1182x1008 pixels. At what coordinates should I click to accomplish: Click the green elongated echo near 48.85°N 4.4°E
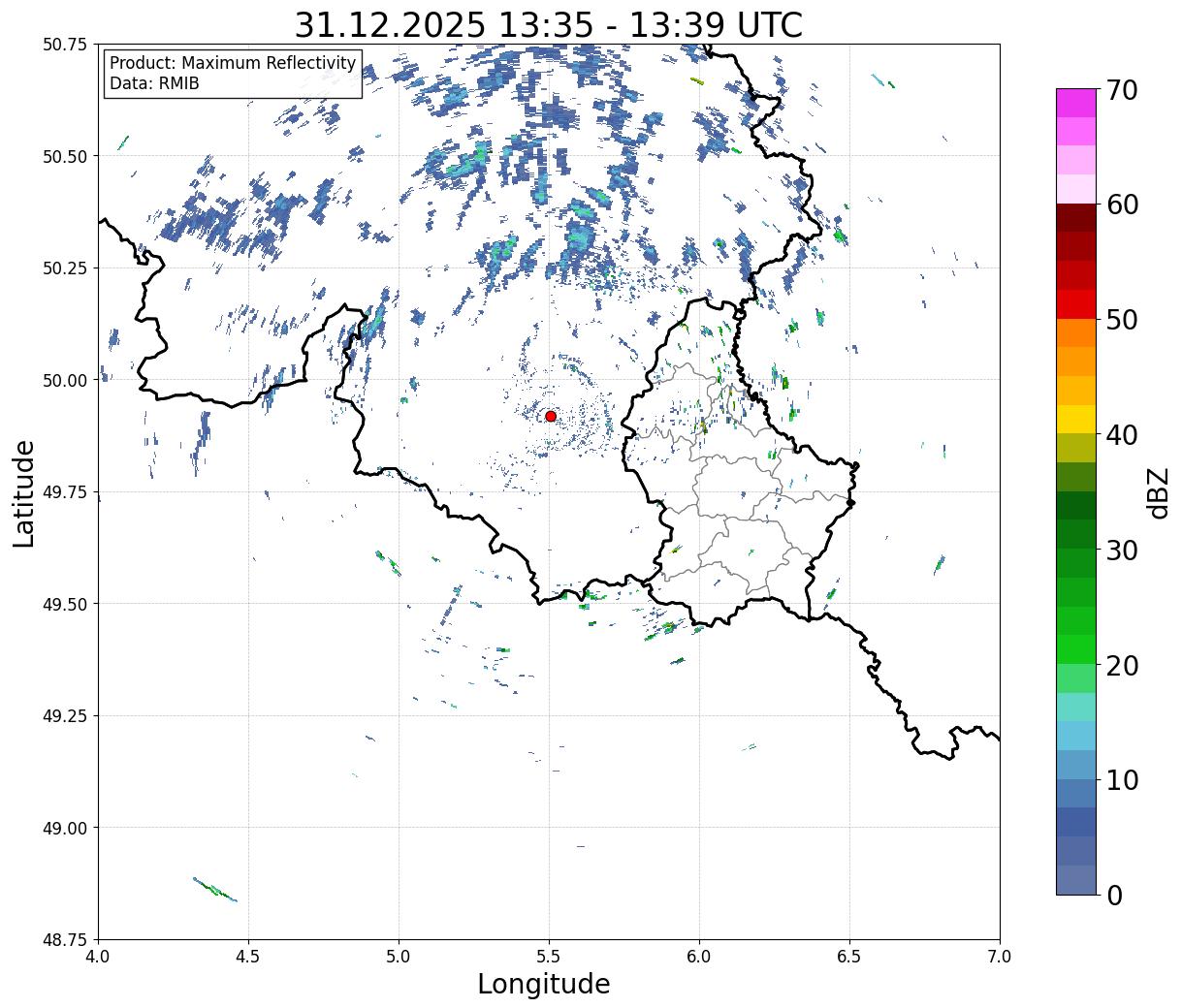(215, 890)
